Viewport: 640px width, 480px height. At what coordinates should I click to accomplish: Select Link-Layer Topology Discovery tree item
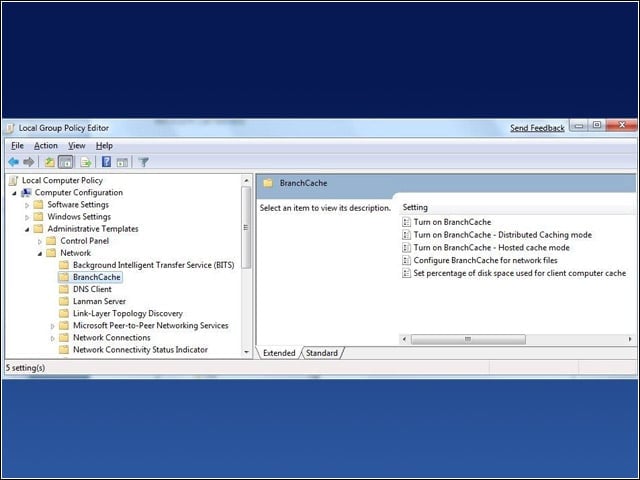tap(127, 313)
